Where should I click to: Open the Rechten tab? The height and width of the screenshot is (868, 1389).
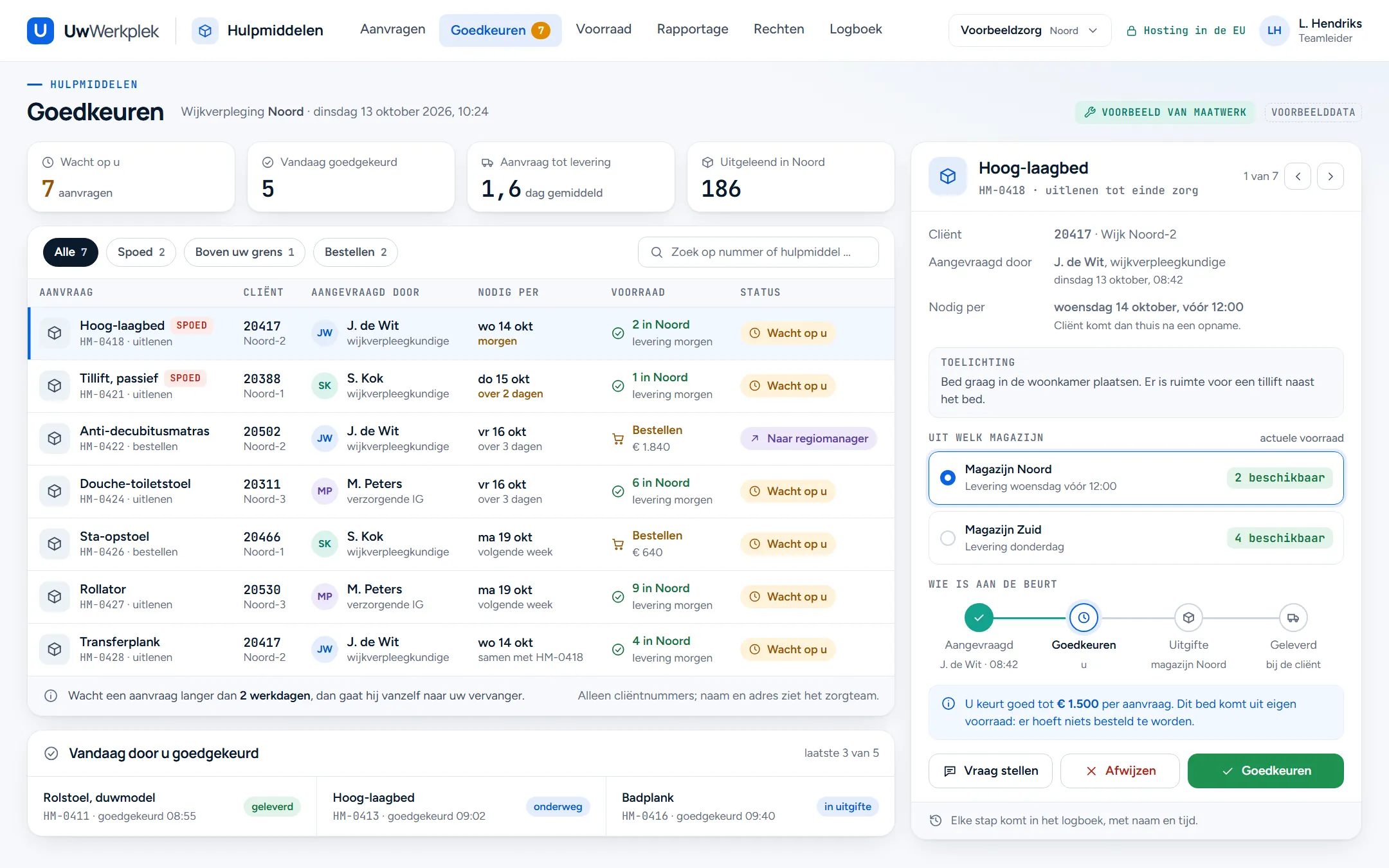click(779, 30)
